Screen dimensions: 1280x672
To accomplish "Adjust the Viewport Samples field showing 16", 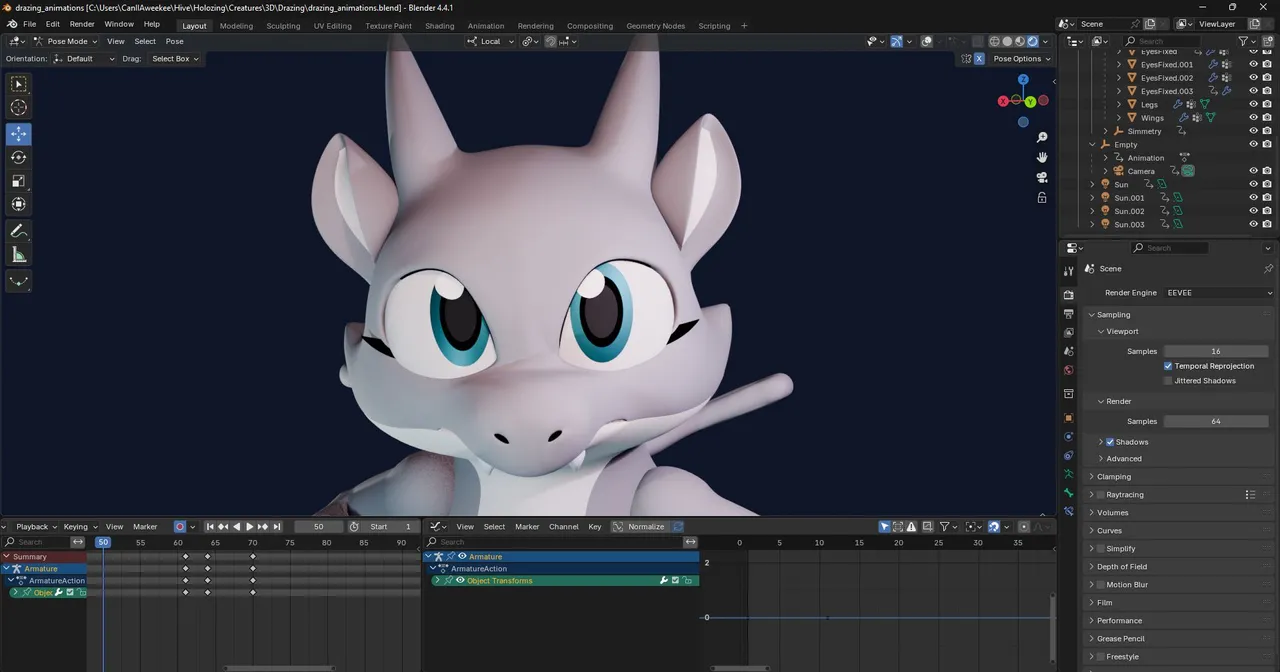I will [x=1215, y=352].
